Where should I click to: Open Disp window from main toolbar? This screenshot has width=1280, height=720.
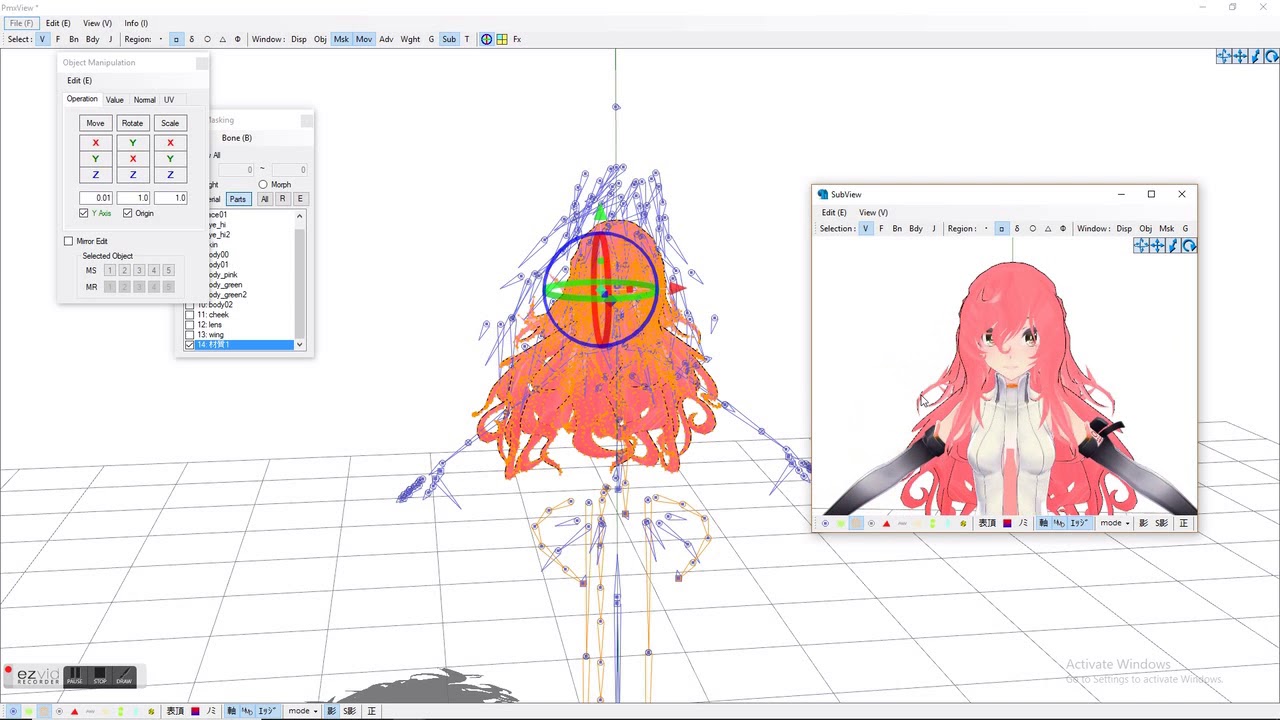point(298,39)
